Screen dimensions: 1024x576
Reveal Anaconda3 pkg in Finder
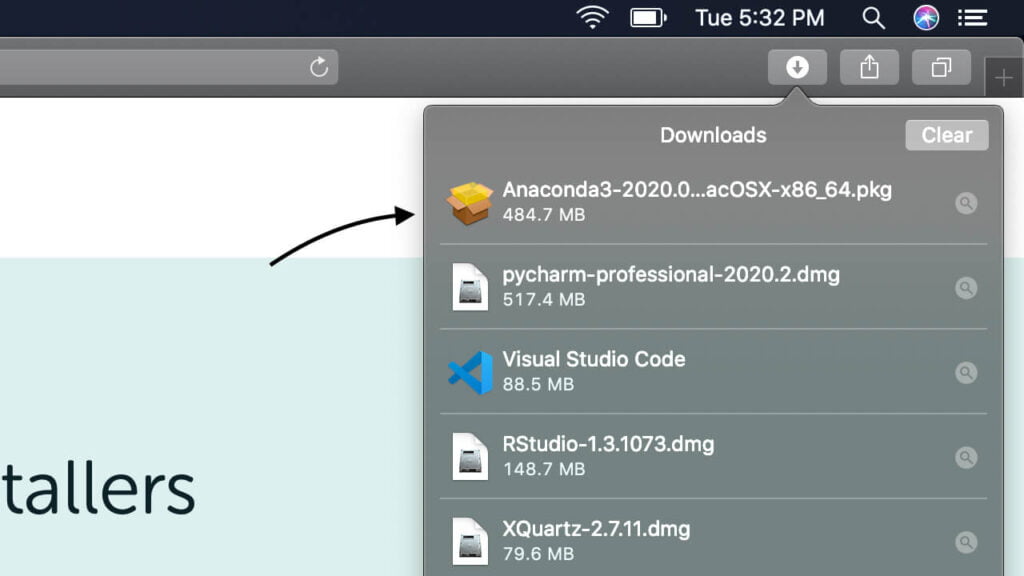click(x=966, y=203)
